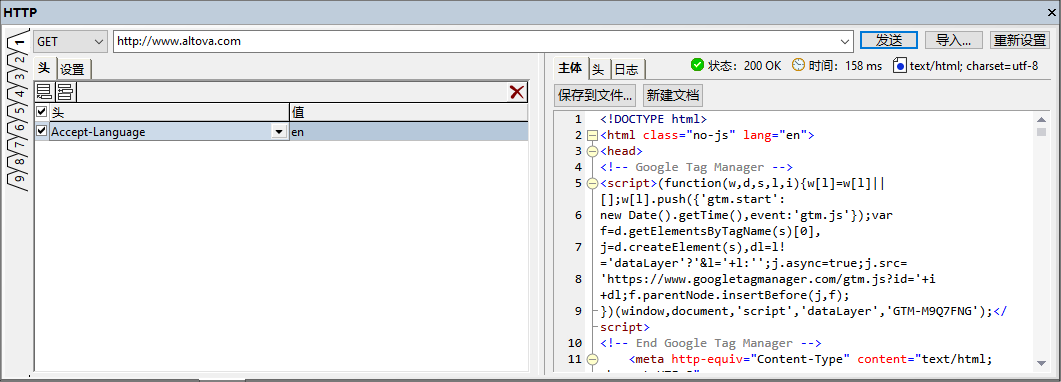Collapse the head element on line 3
The width and height of the screenshot is (1061, 382).
[x=592, y=151]
